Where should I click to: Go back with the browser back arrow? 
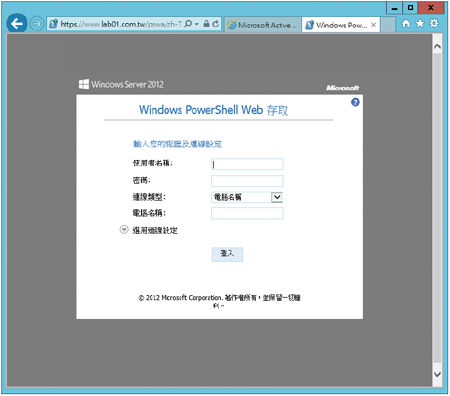pyautogui.click(x=17, y=23)
